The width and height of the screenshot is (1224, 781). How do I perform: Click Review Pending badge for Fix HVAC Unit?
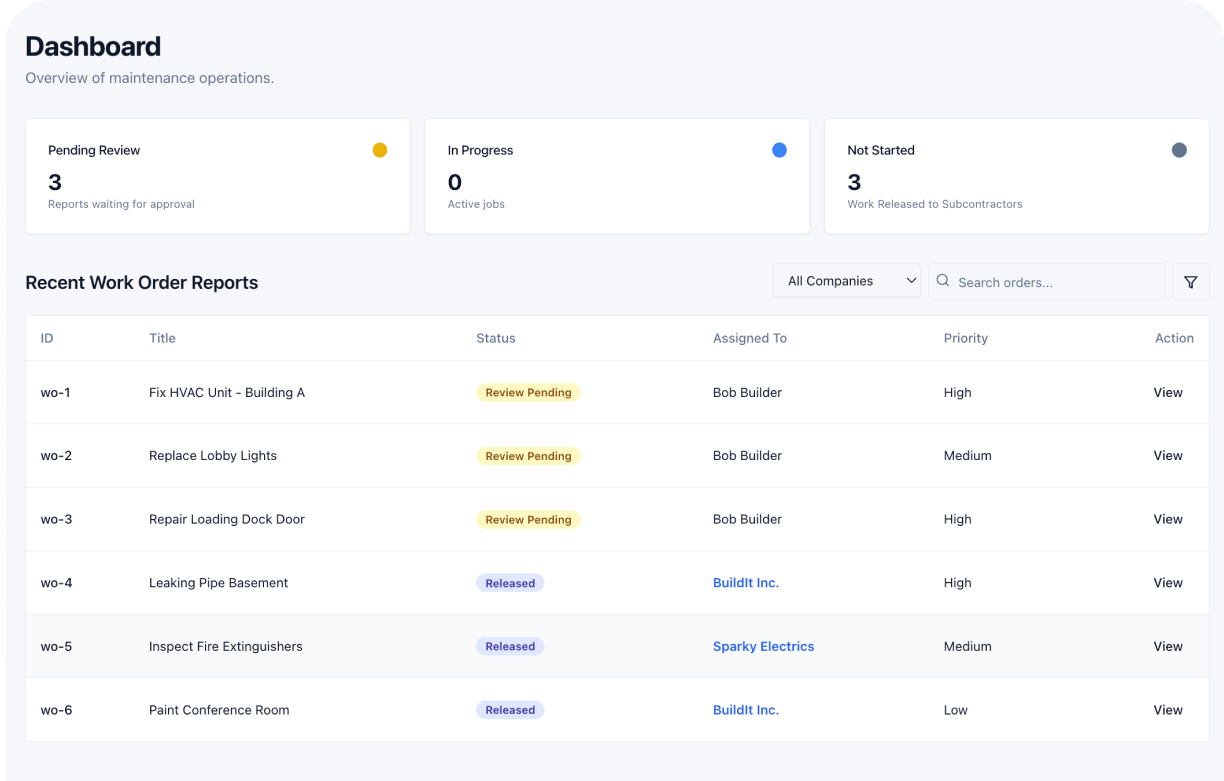pyautogui.click(x=528, y=392)
